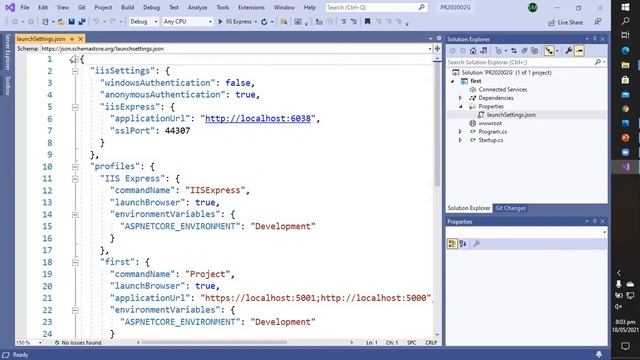Open Live Share session
Screen dimensions: 640x360
tap(565, 22)
